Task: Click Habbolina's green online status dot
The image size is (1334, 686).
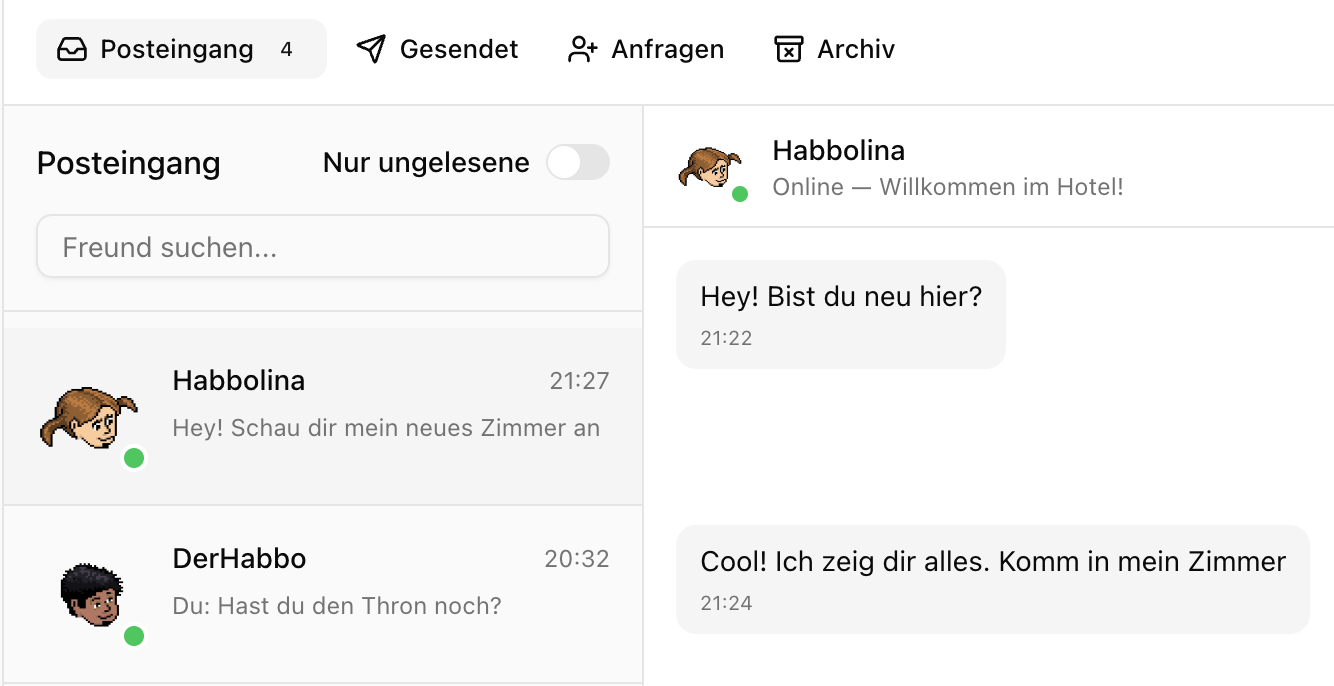Action: click(133, 458)
